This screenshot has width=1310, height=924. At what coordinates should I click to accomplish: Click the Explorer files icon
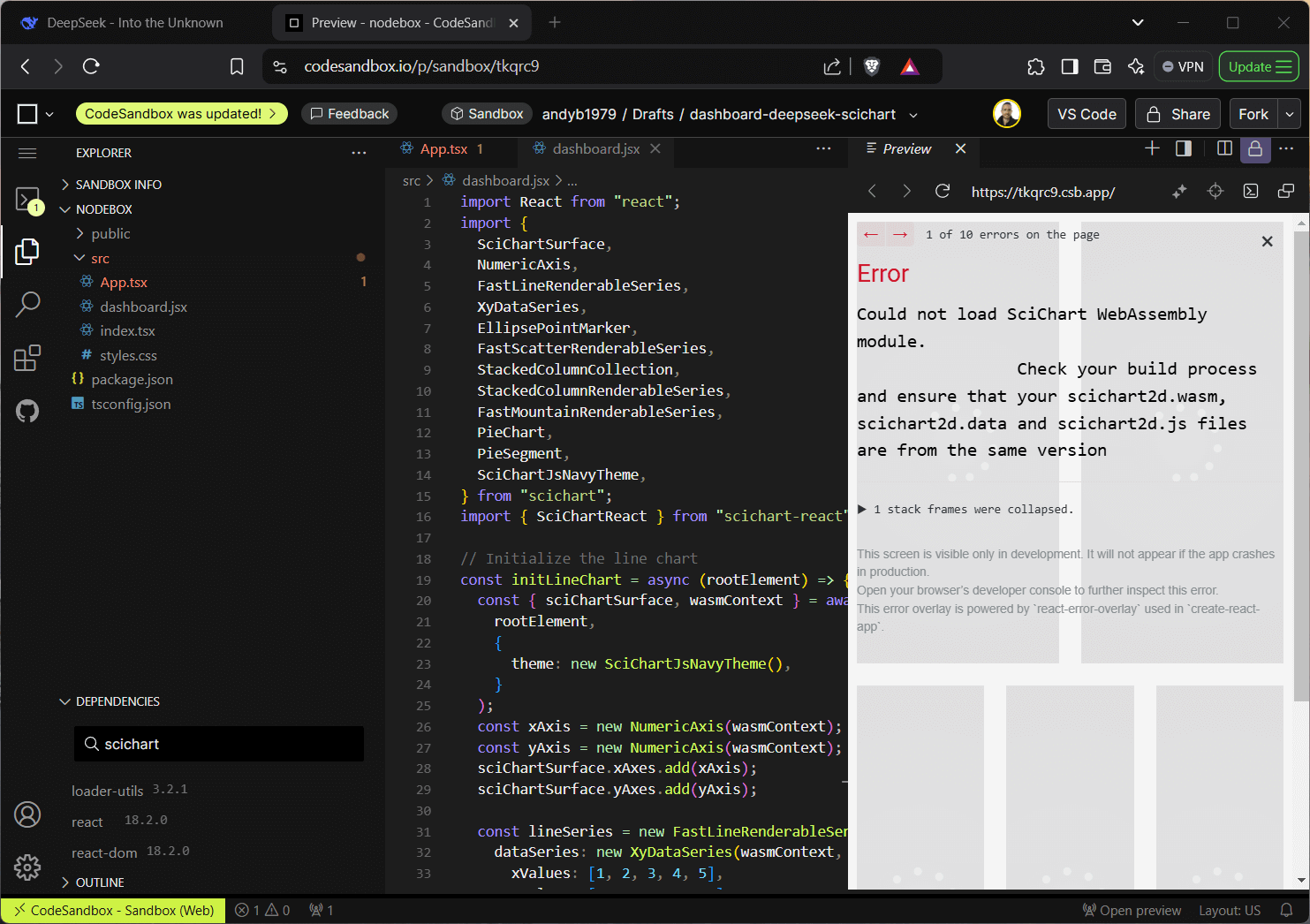(x=27, y=252)
